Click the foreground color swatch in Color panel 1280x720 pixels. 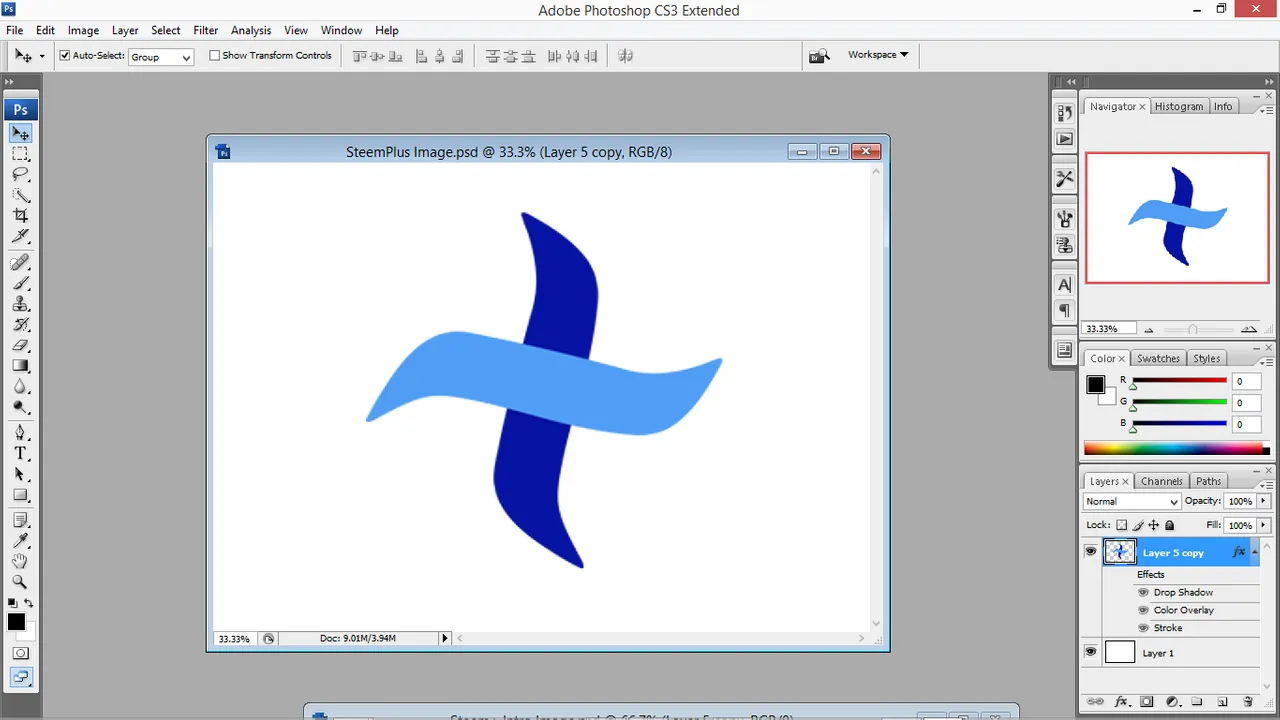click(1096, 385)
